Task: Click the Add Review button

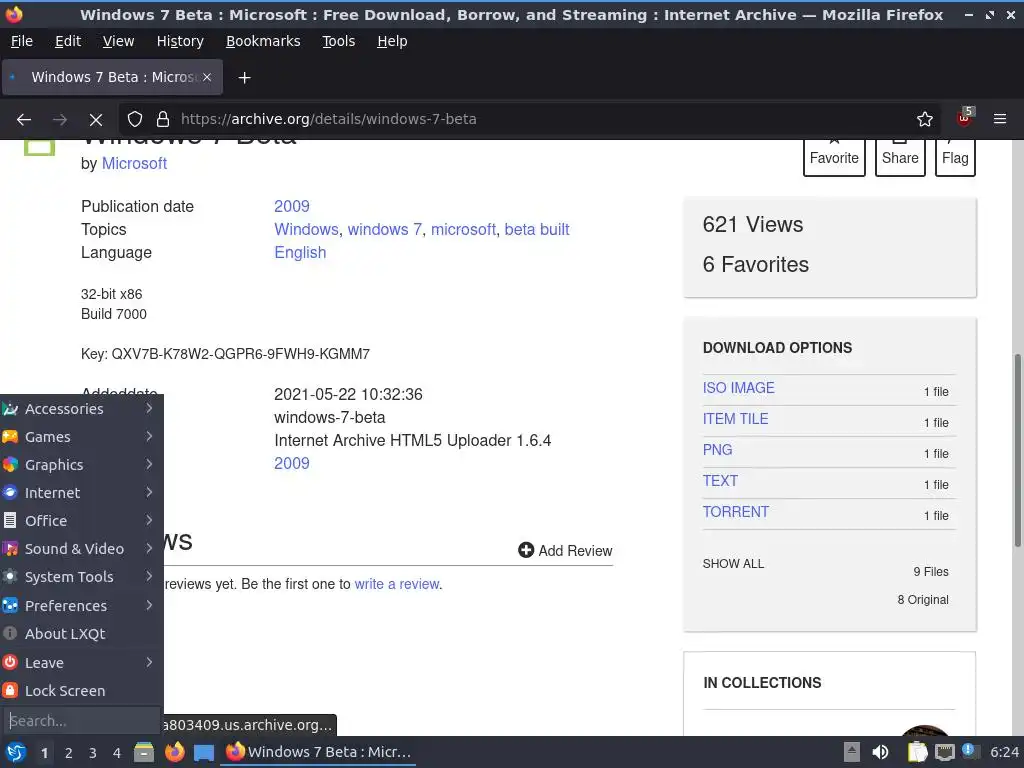Action: [566, 551]
